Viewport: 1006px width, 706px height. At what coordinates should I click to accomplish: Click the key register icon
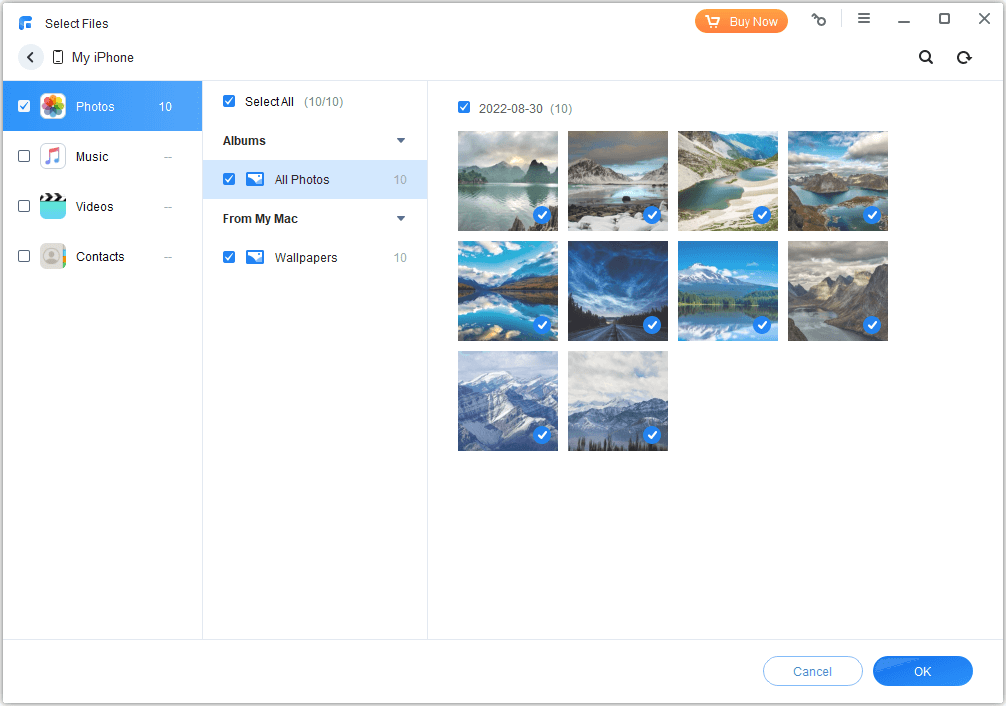click(819, 19)
